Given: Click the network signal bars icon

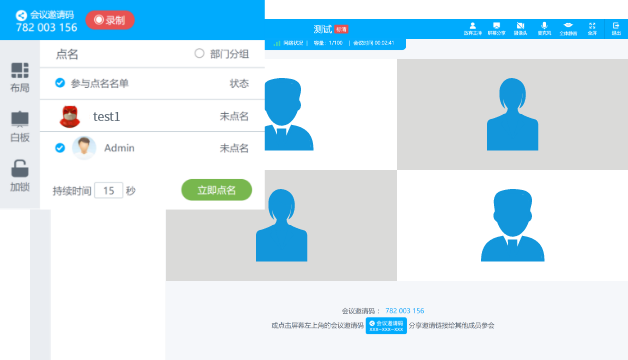Looking at the screenshot, I should click(x=277, y=43).
